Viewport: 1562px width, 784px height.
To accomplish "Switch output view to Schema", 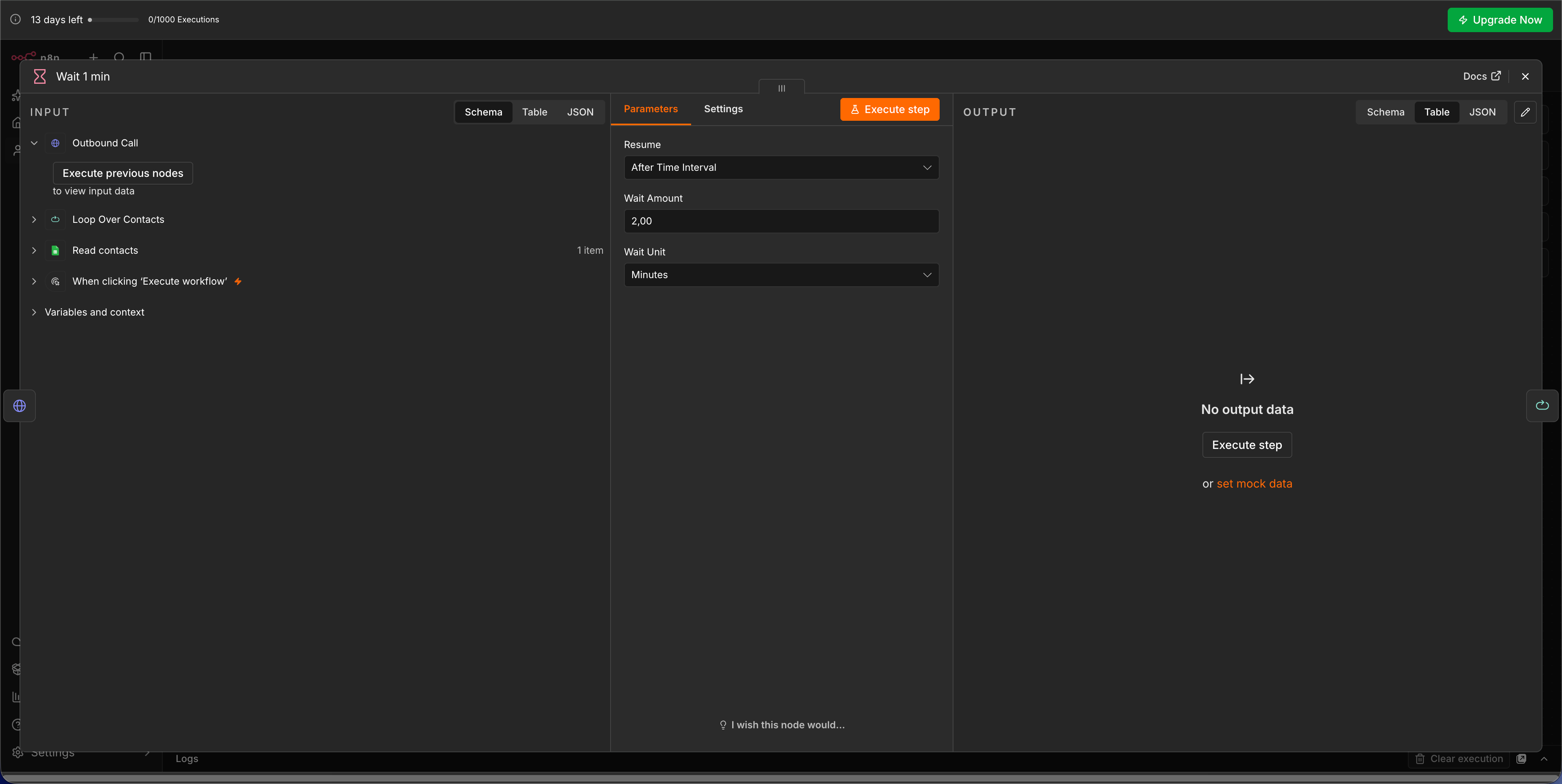I will [1385, 112].
